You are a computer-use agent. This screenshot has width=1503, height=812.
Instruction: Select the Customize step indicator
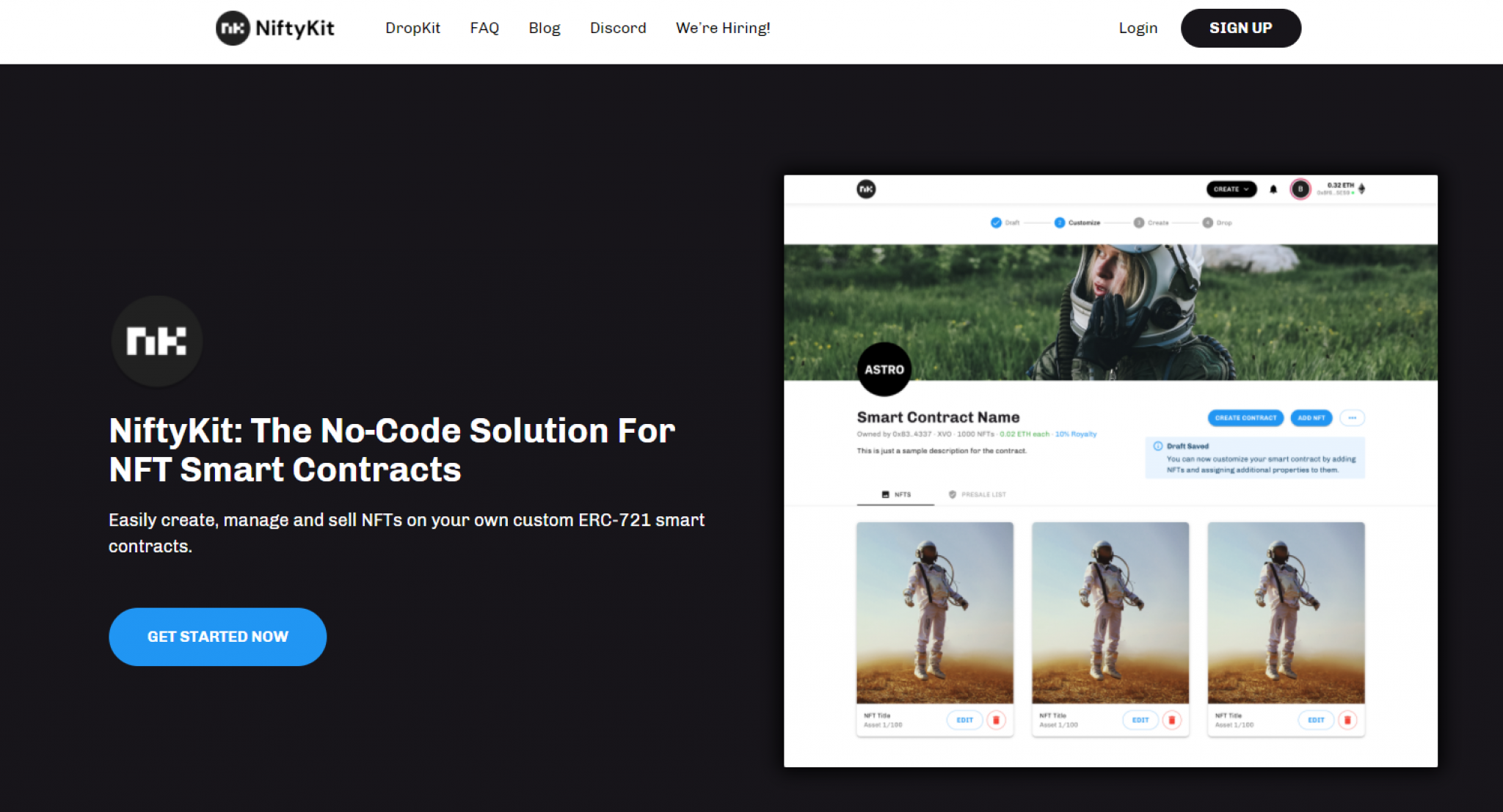[x=1077, y=222]
